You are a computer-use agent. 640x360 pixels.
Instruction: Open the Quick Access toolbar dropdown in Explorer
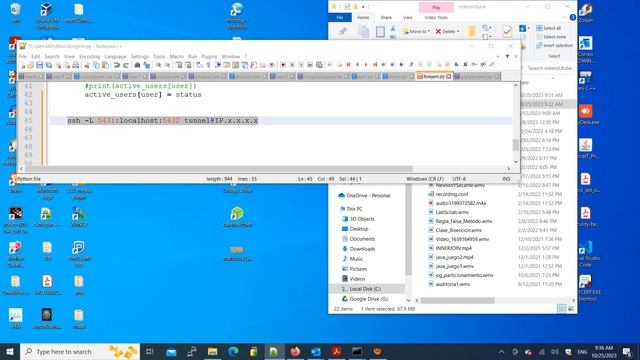tap(363, 7)
